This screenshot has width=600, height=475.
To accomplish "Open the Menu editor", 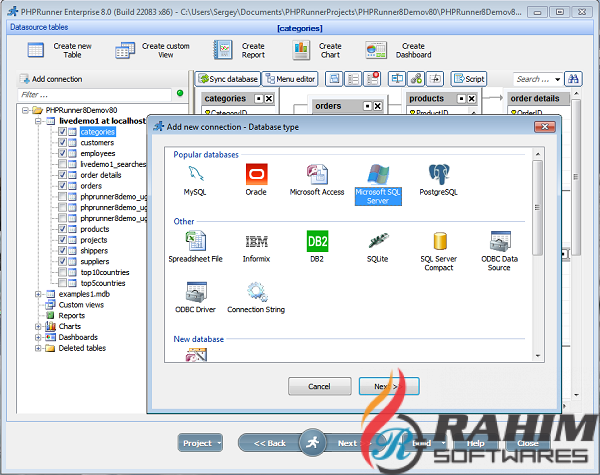I will (291, 79).
